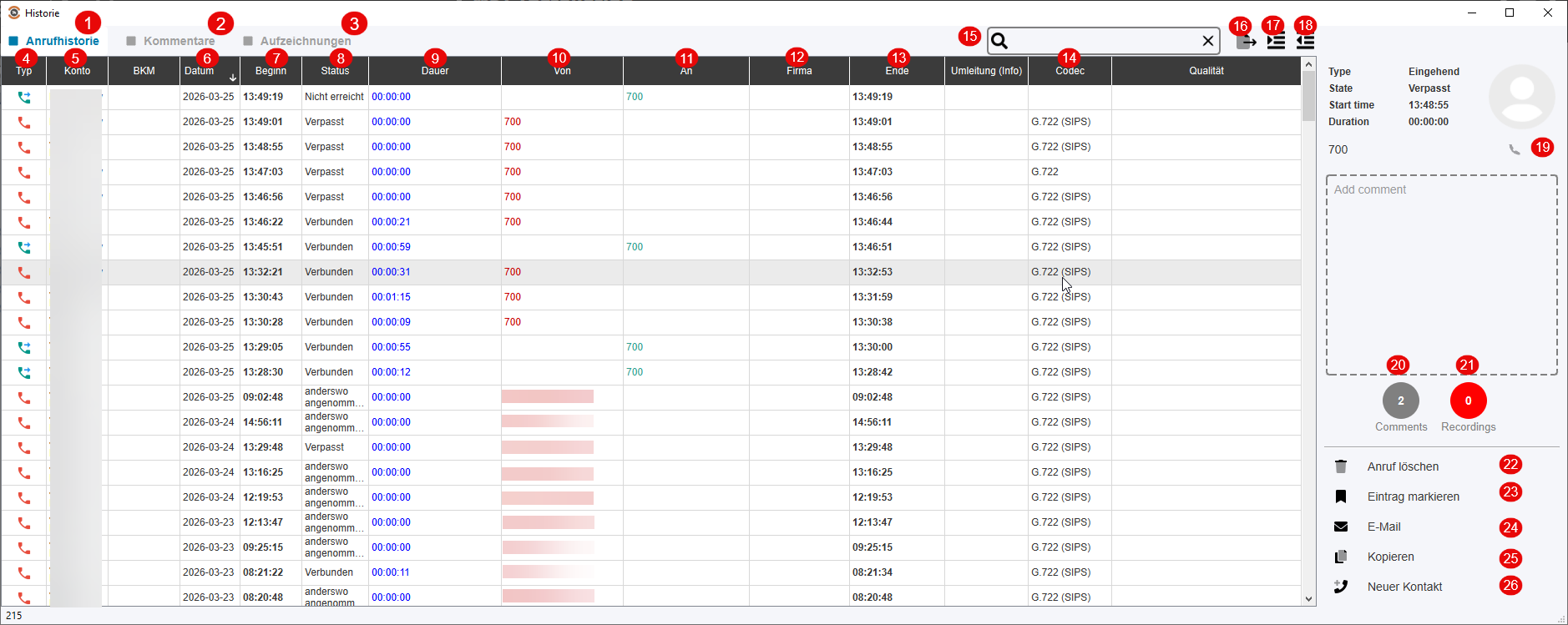Click the Neuer Kontakt phone-plus icon
The width and height of the screenshot is (1568, 625).
(x=1341, y=587)
